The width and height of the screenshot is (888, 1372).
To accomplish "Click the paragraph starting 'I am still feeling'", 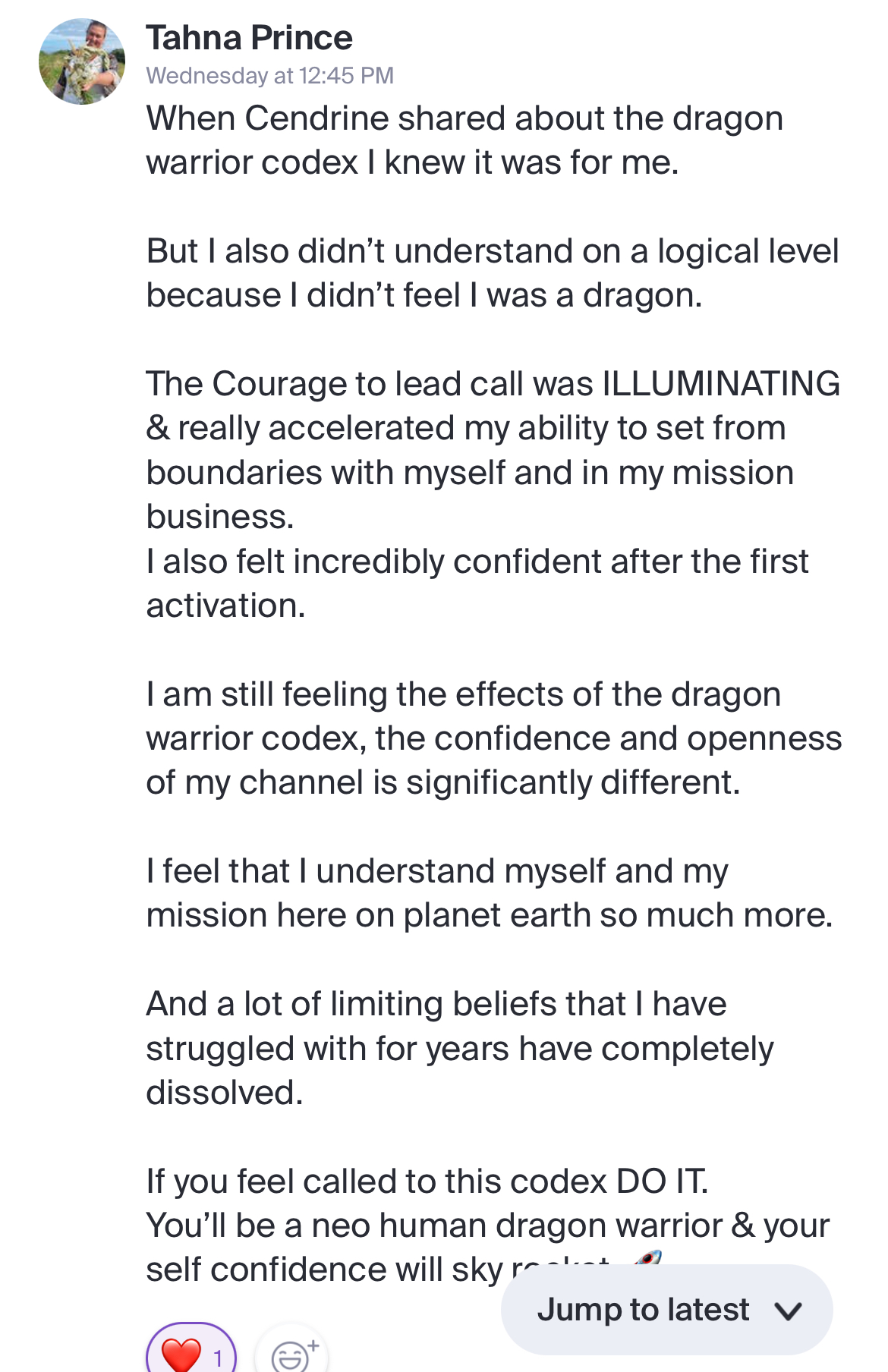I will click(x=493, y=738).
